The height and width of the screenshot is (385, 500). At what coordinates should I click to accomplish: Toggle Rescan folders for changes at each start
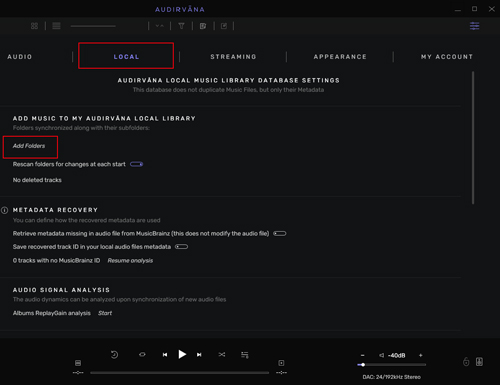click(x=136, y=164)
